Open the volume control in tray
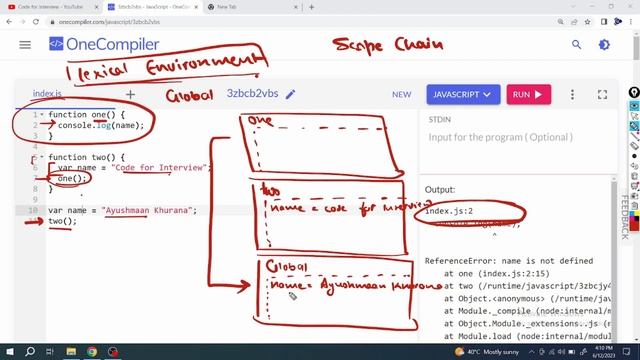The image size is (640, 360). point(562,351)
